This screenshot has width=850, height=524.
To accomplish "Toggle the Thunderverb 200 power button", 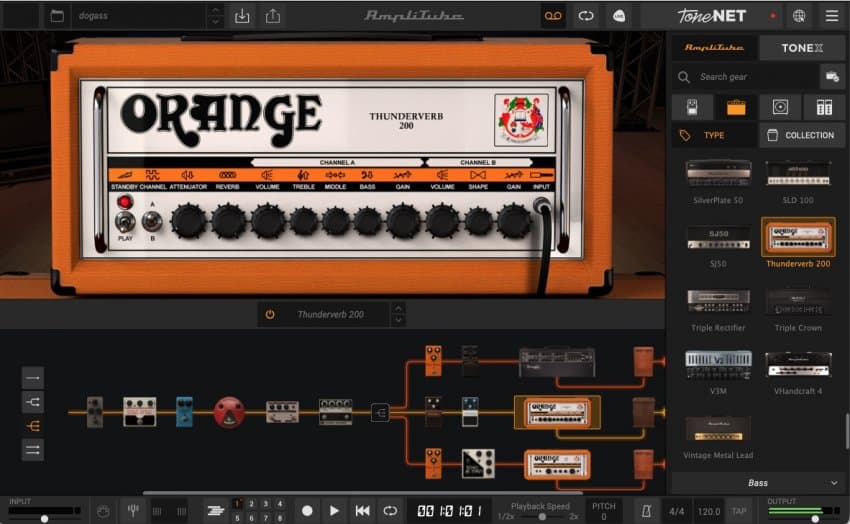I will (269, 314).
